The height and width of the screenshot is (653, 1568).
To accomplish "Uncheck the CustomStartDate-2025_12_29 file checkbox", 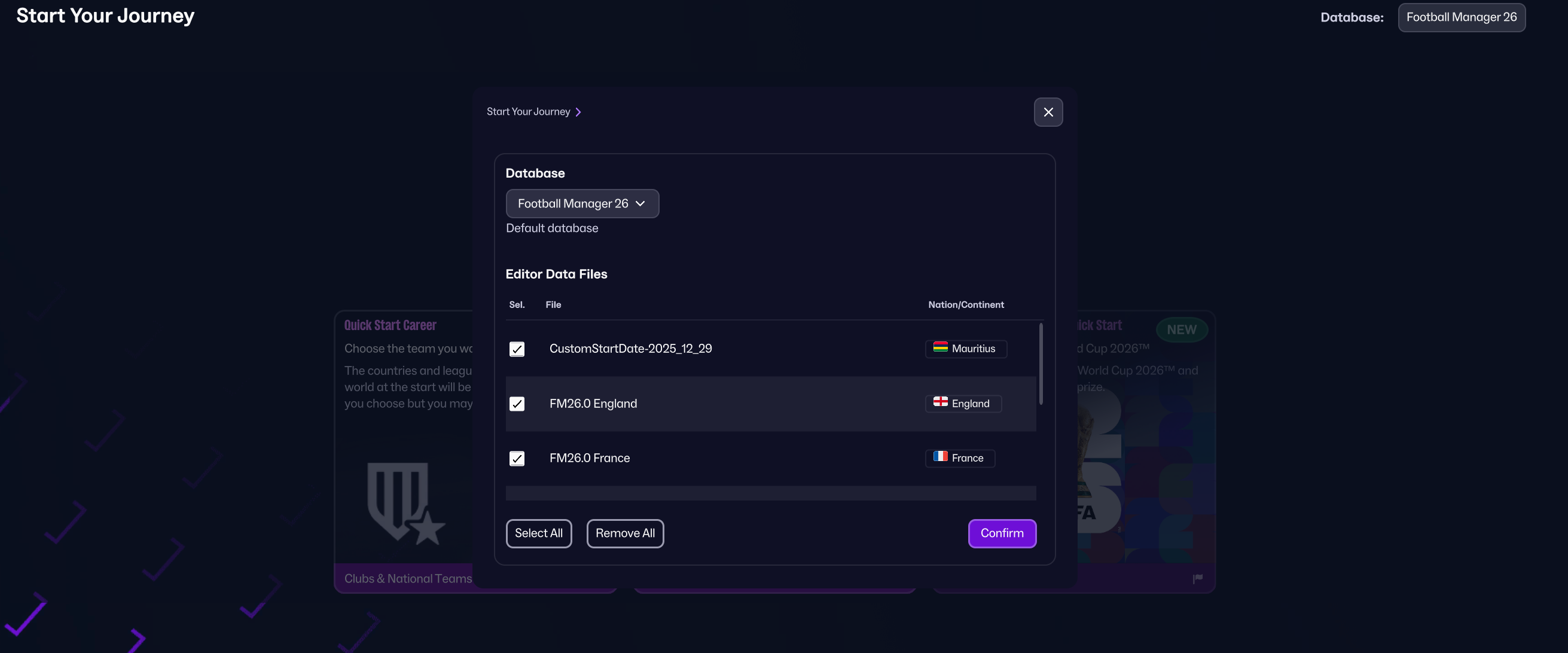I will click(517, 349).
